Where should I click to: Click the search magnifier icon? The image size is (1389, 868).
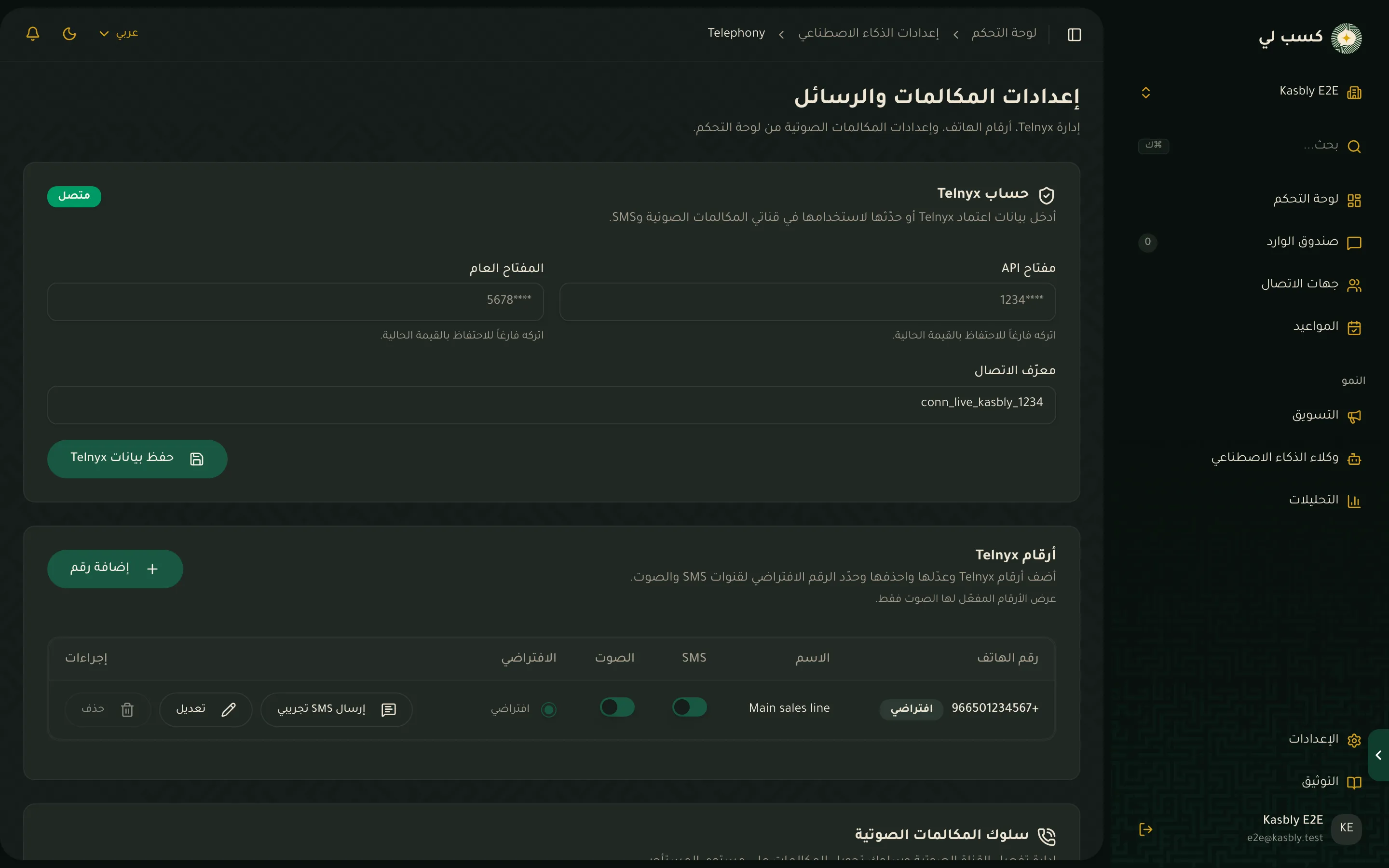click(1354, 147)
